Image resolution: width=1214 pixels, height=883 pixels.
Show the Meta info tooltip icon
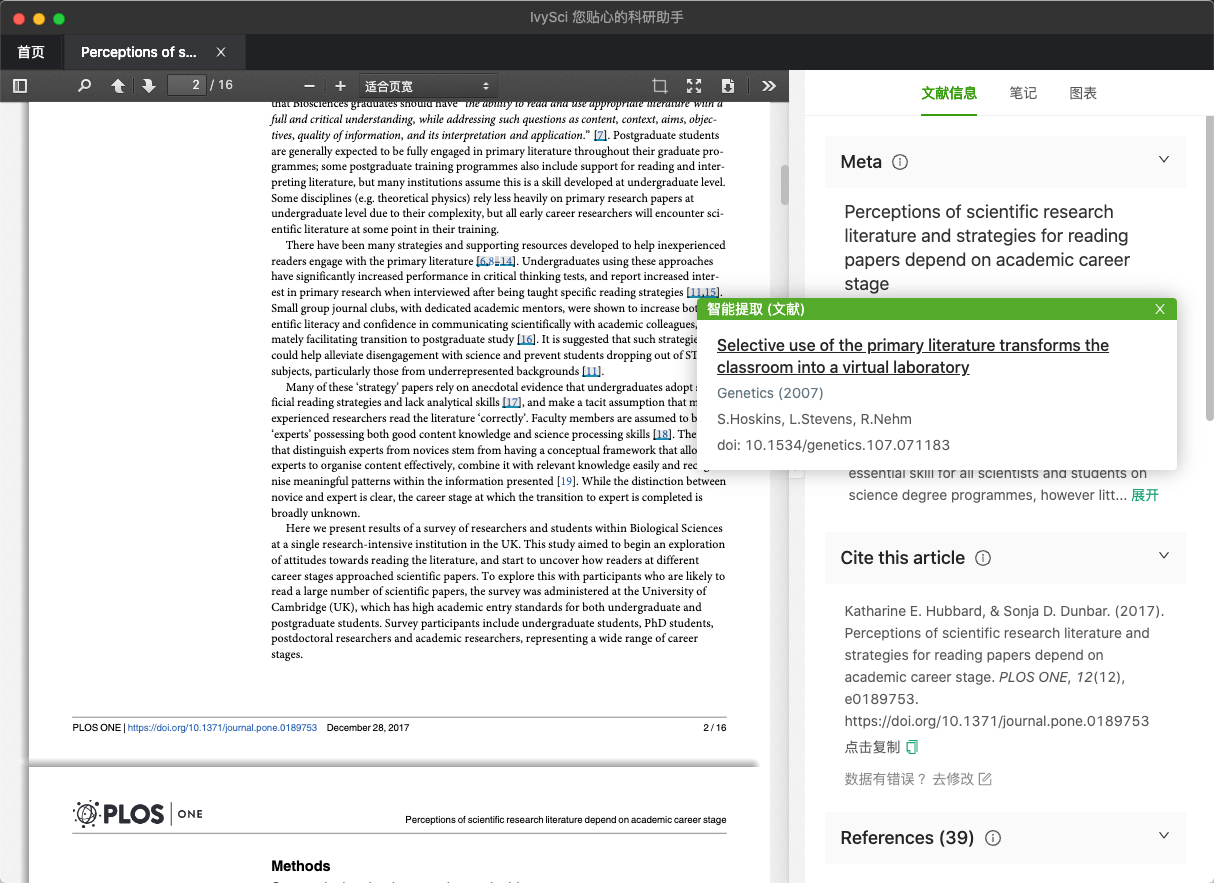coord(900,162)
